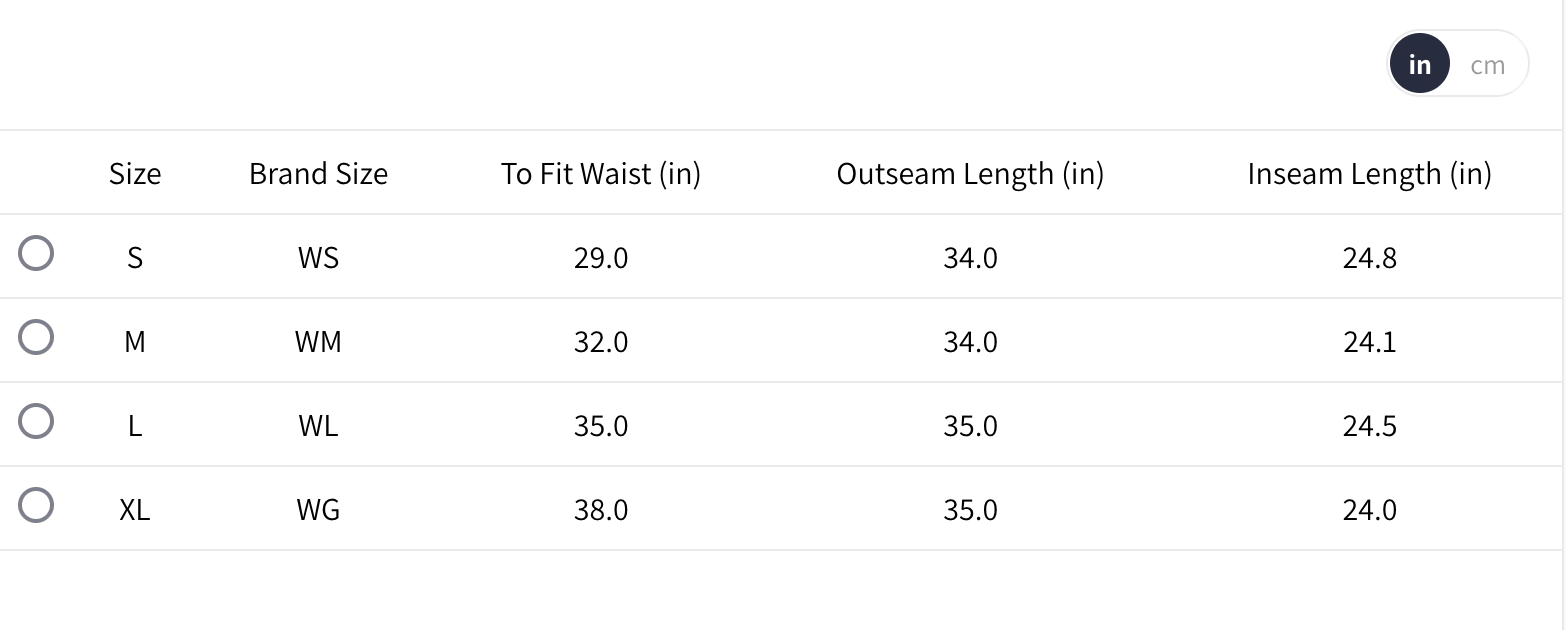
Task: Click the WL brand size cell
Action: pyautogui.click(x=318, y=426)
